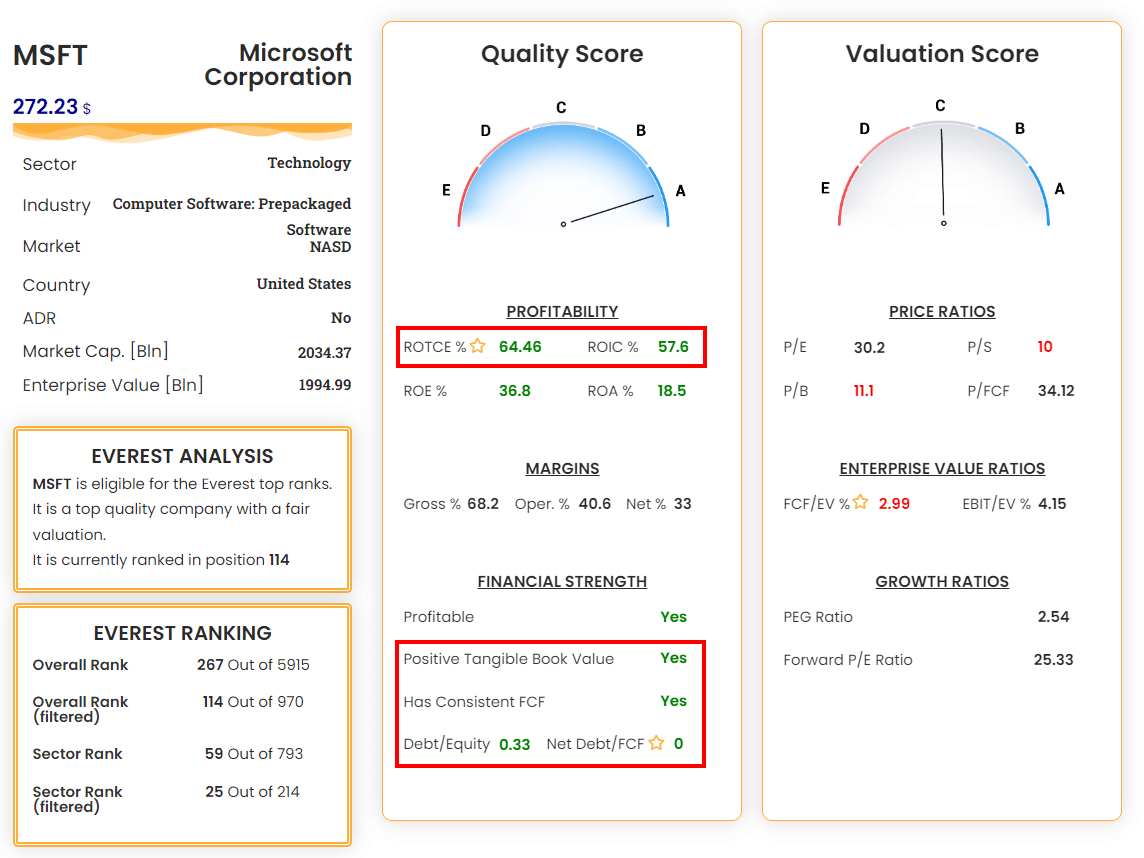1144x858 pixels.
Task: Select the ROE % value 36.8
Action: pyautogui.click(x=514, y=391)
